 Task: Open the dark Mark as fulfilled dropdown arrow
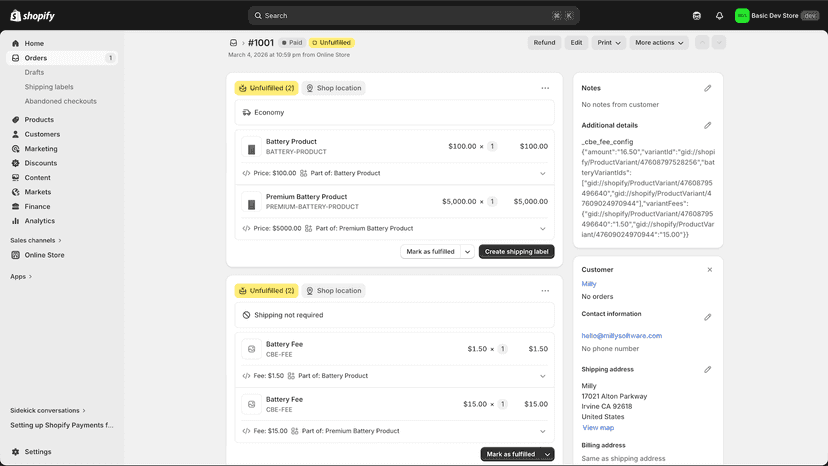click(548, 454)
